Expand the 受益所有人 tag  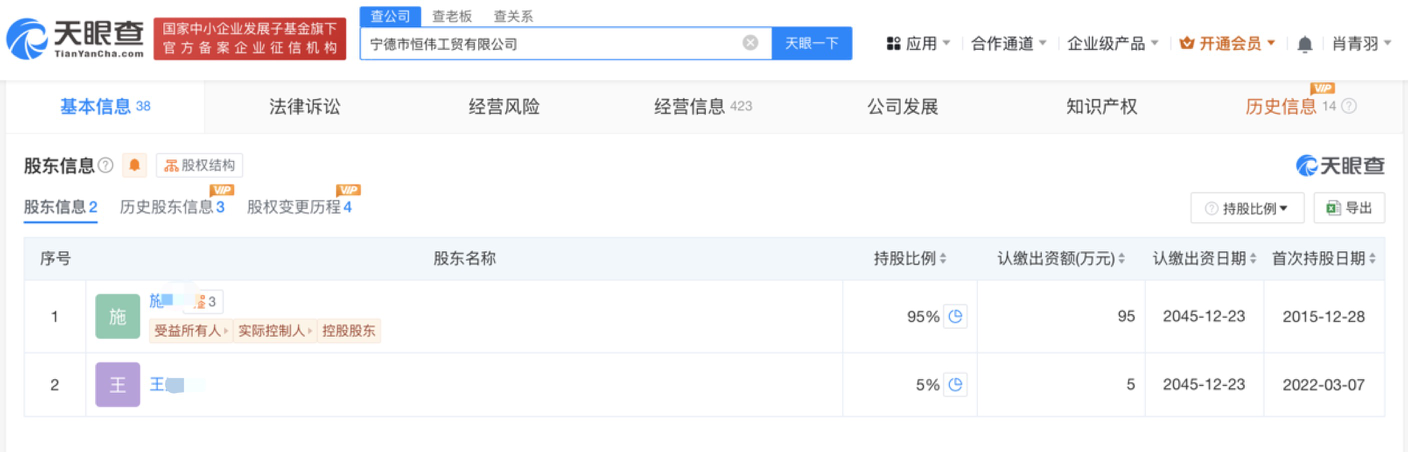pyautogui.click(x=191, y=331)
